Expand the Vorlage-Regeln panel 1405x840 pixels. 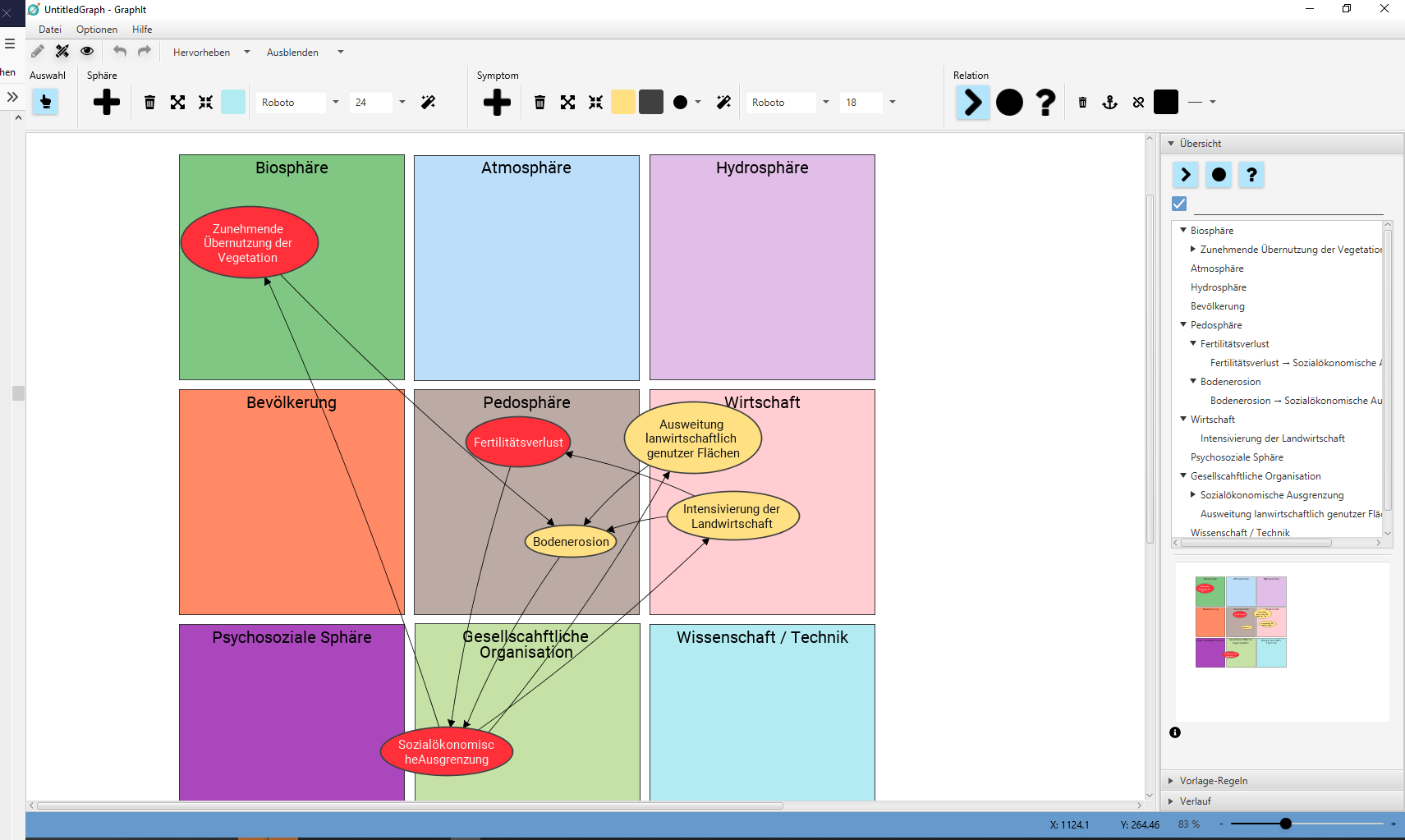(x=1213, y=781)
